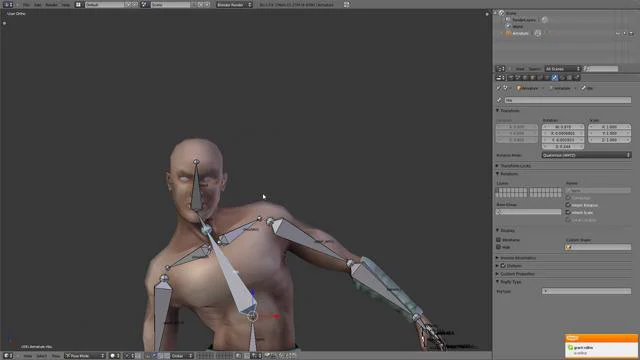Open the properties editor type icon

[500, 78]
